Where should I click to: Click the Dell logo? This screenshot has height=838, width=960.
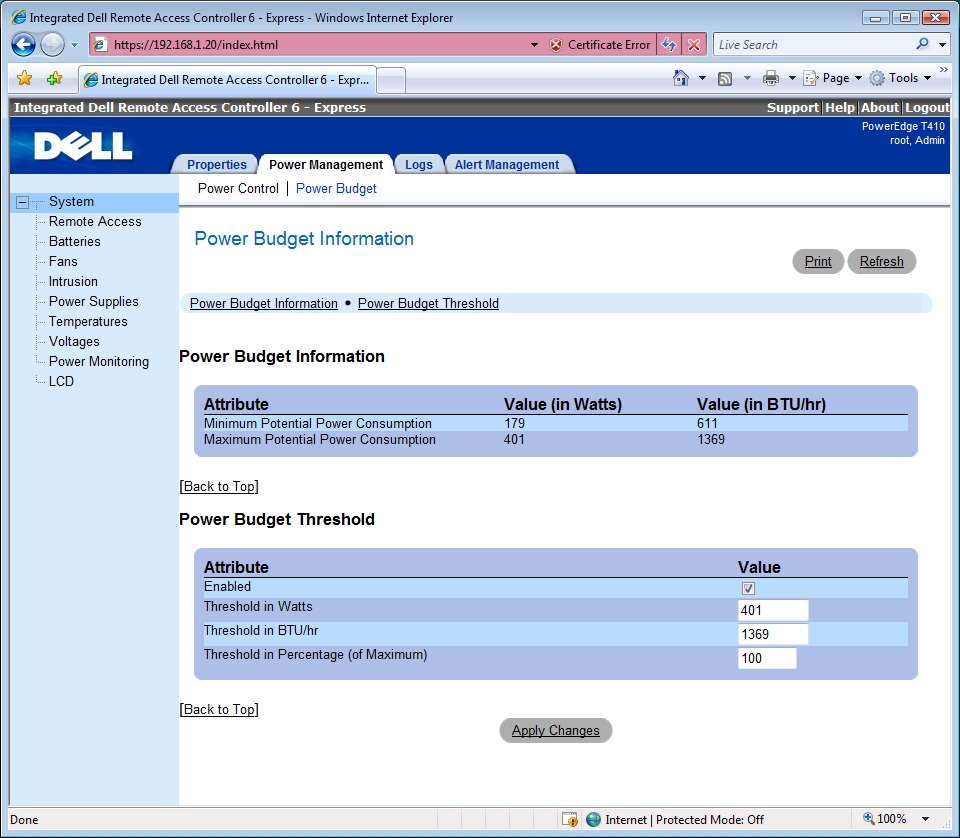(x=83, y=146)
